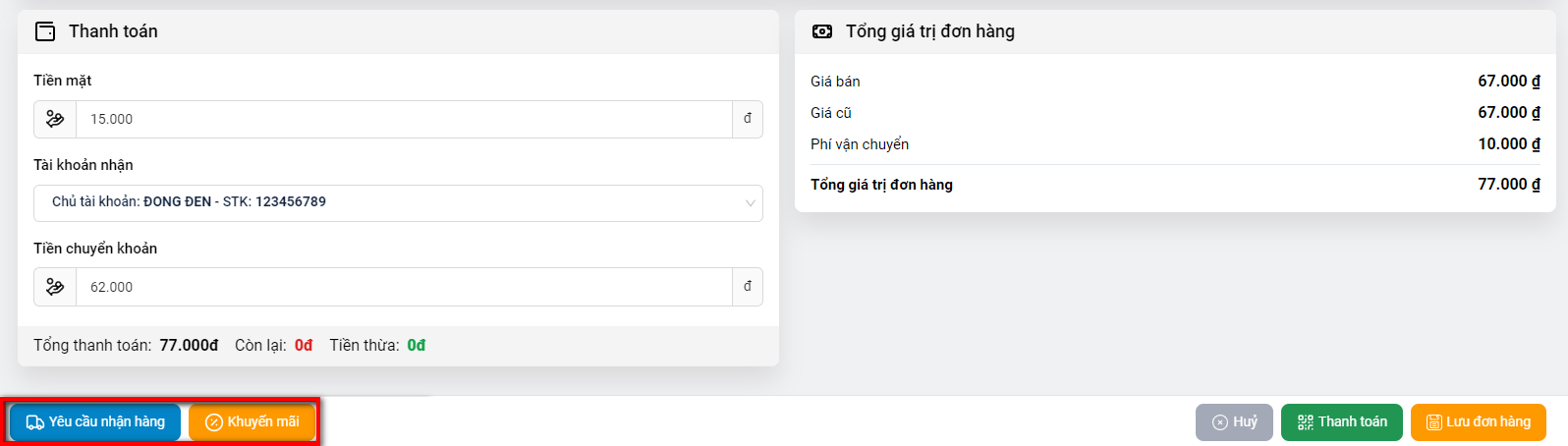Image resolution: width=1568 pixels, height=446 pixels.
Task: Click the X icon on the Huỷ button
Action: point(1220,422)
